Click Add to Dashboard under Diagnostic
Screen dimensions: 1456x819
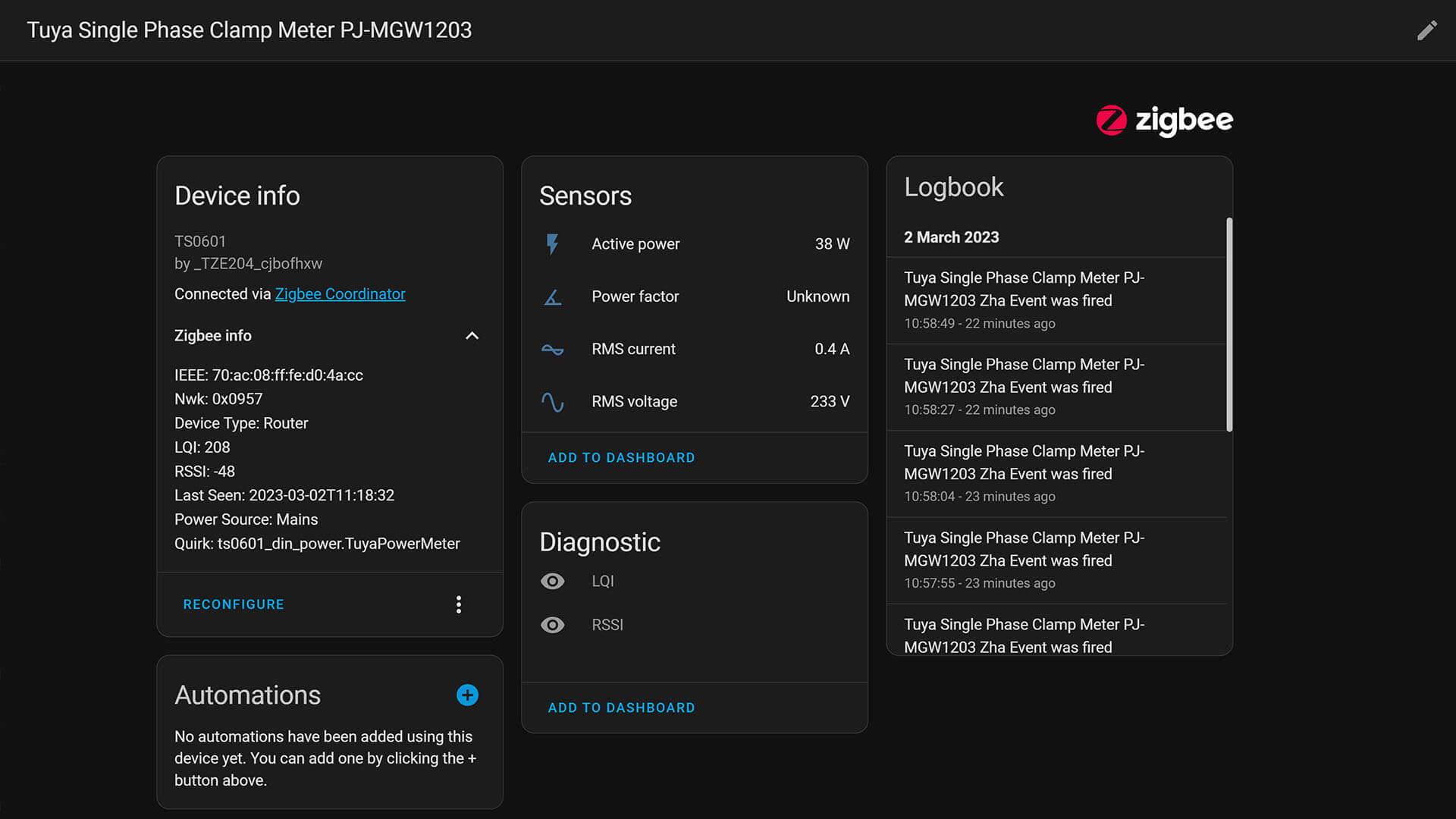coord(621,708)
